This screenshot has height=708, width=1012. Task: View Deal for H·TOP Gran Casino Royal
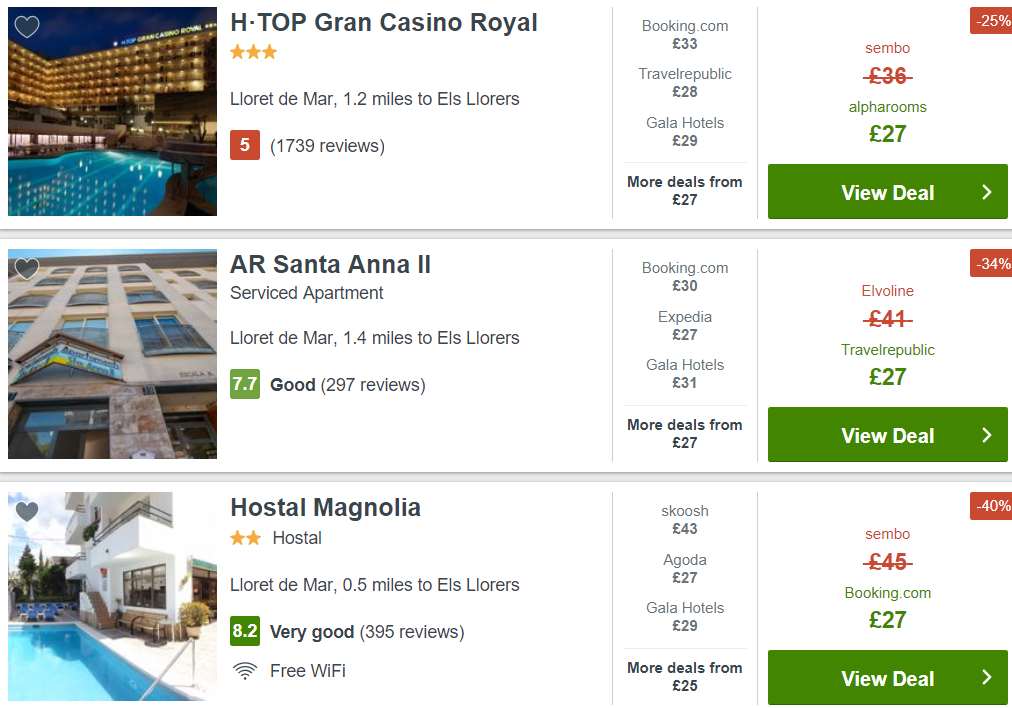(887, 192)
